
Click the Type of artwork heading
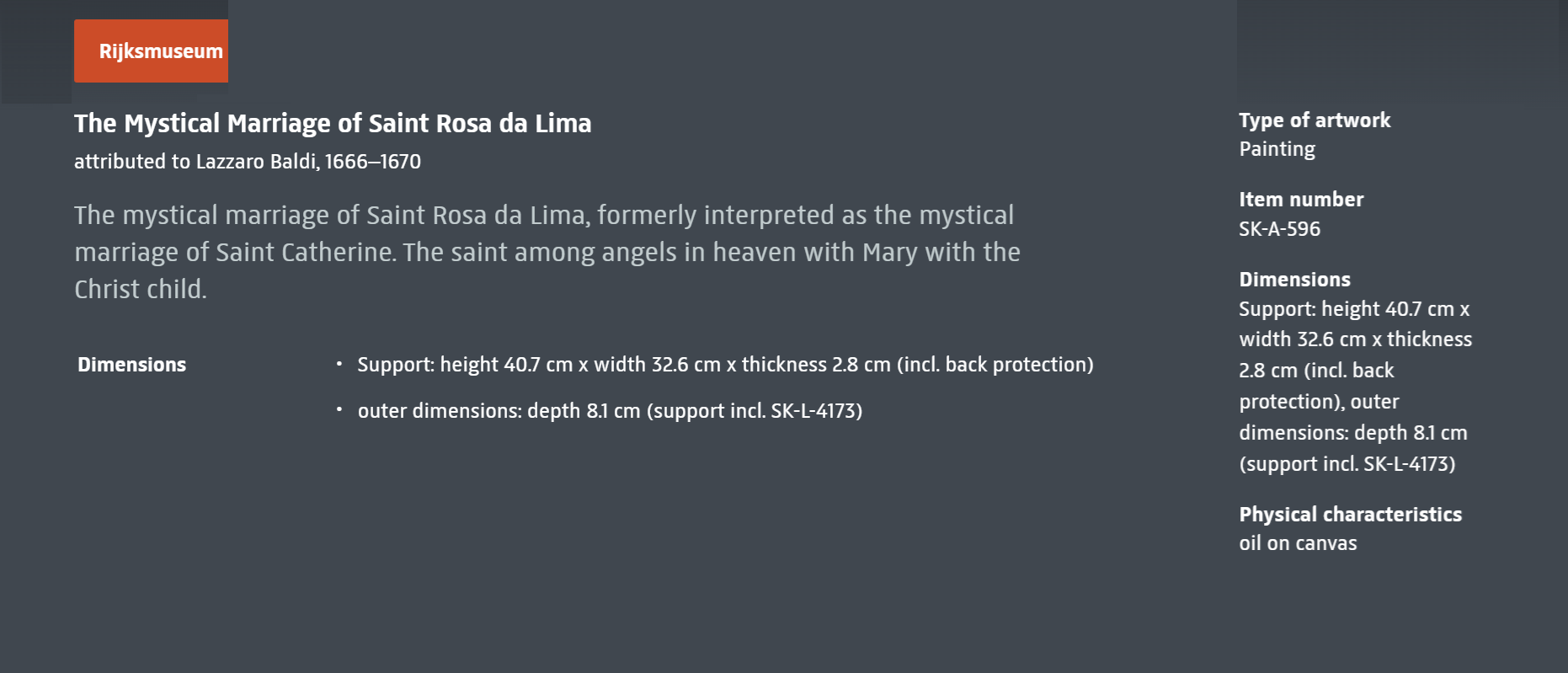1315,120
